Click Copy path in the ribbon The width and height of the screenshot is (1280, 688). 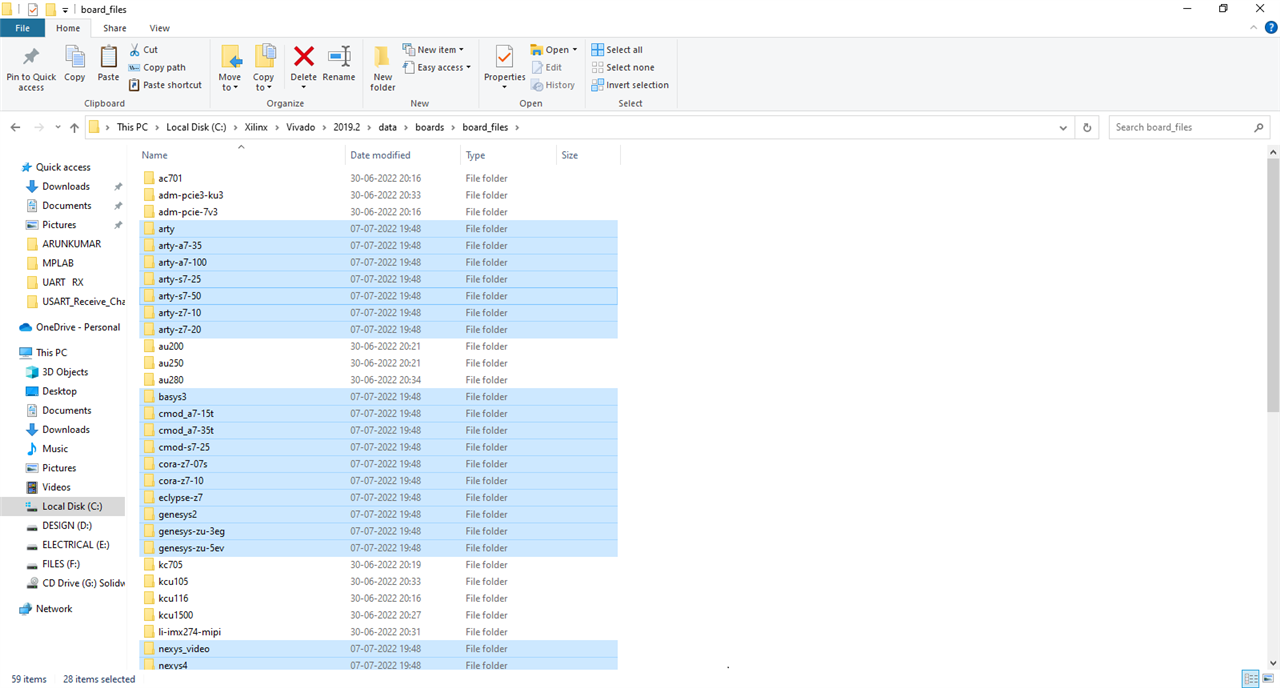click(157, 67)
